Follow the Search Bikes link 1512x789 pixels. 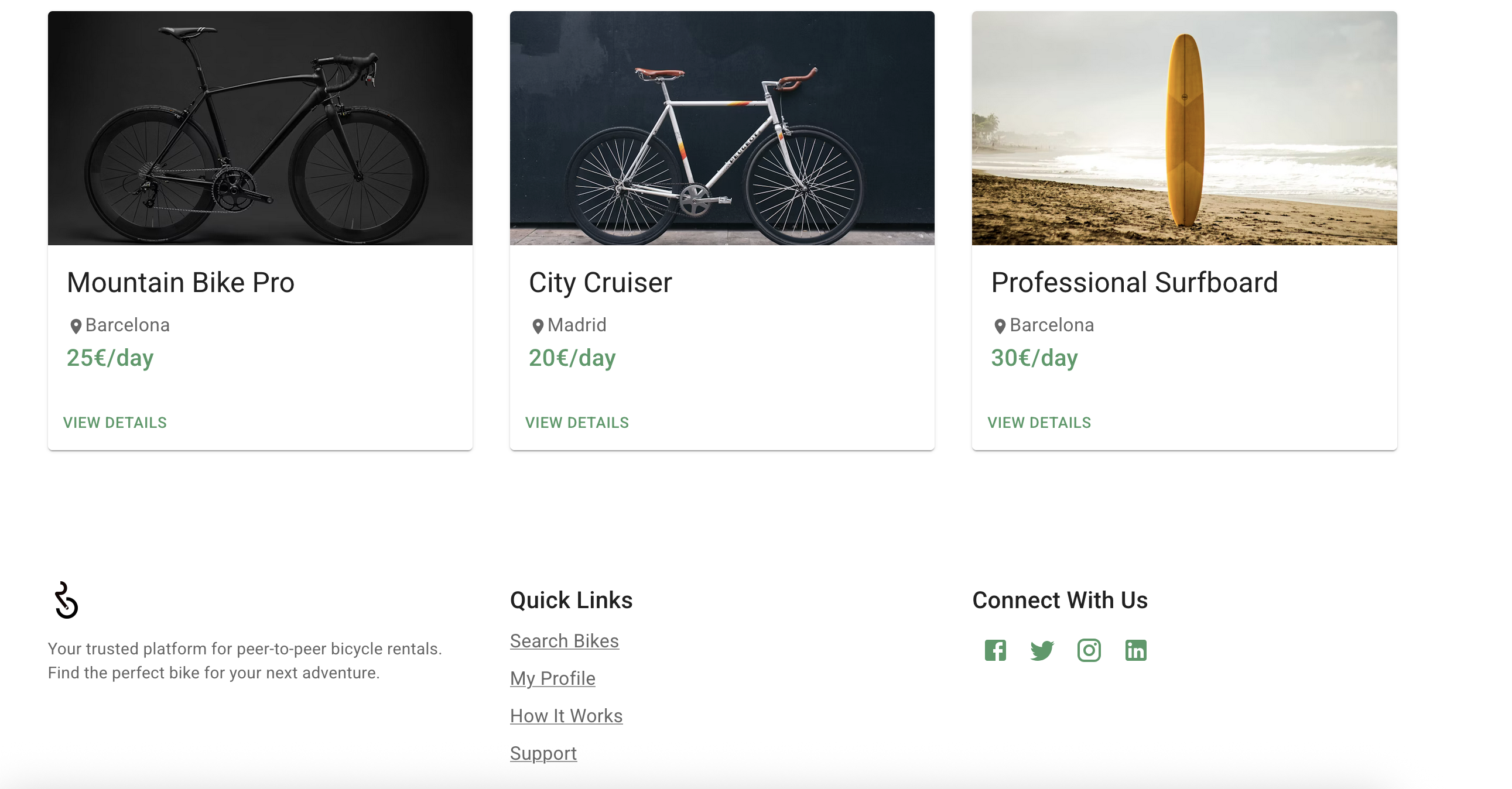click(564, 640)
